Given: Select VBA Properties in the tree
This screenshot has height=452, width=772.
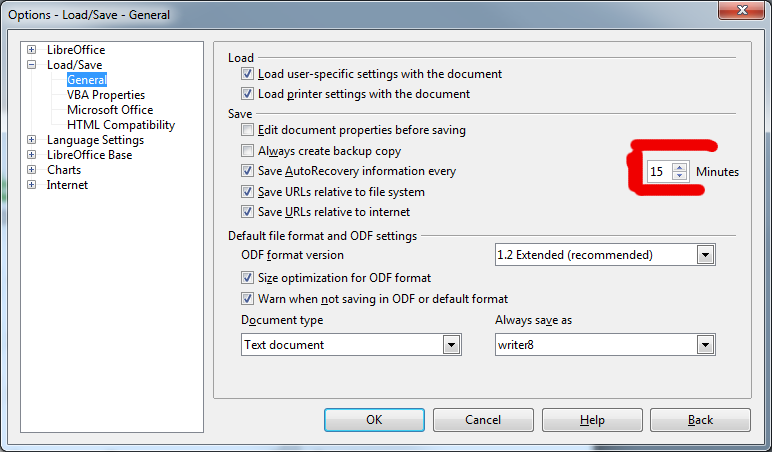Looking at the screenshot, I should point(106,95).
